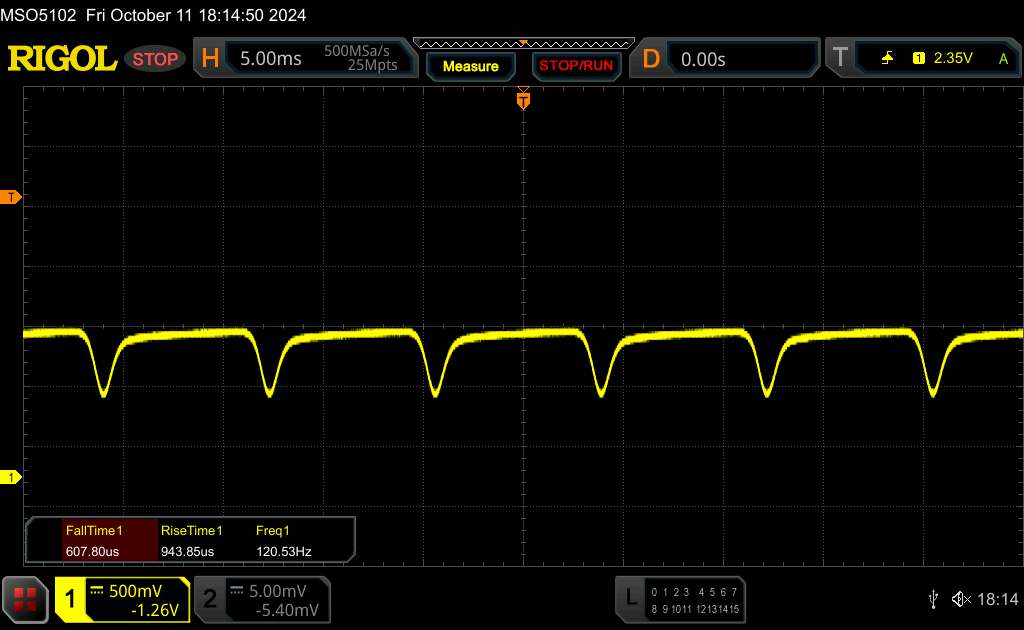The height and width of the screenshot is (630, 1024).
Task: Select the orange trigger position marker at top
Action: pyautogui.click(x=522, y=99)
